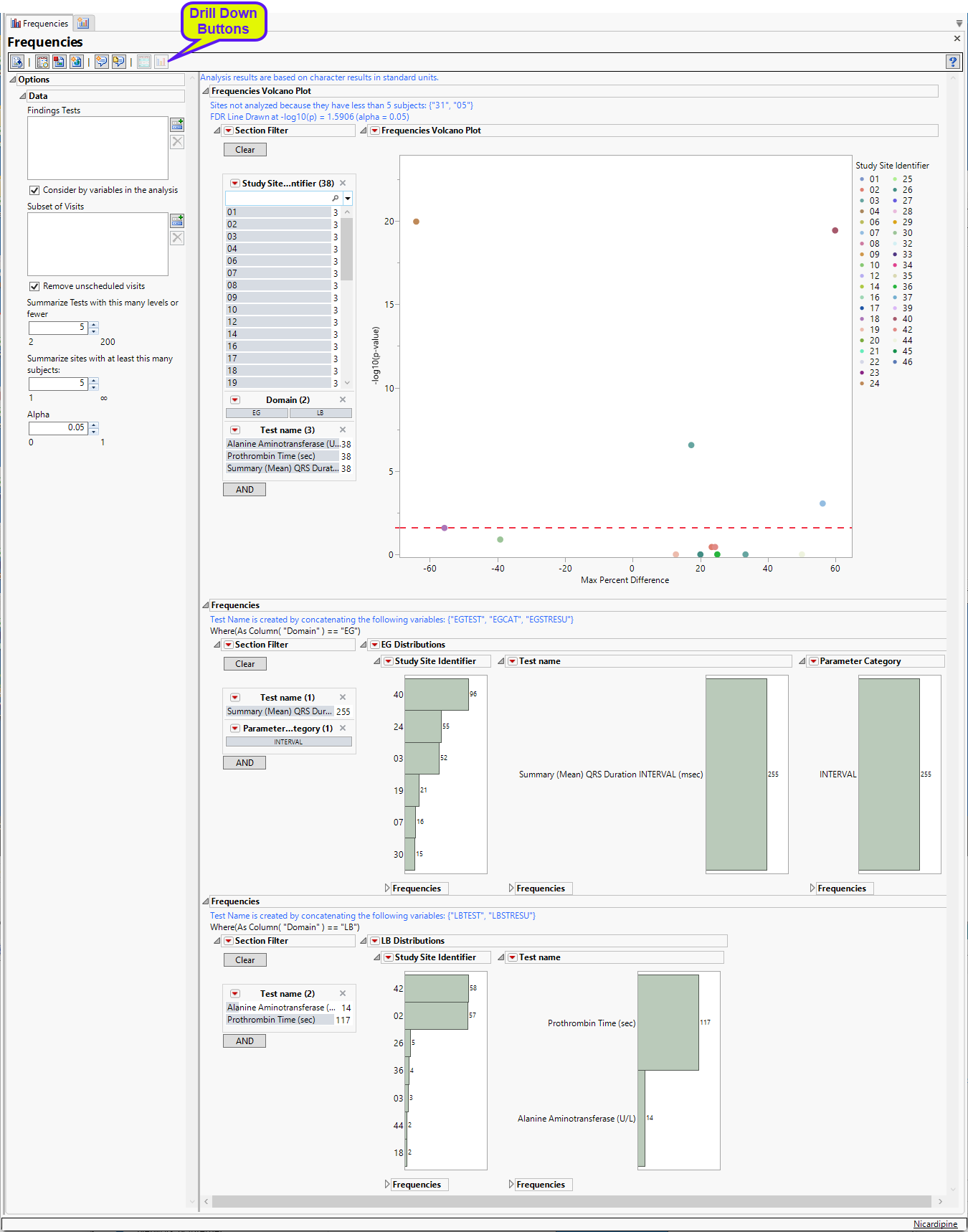Open the second tab with chart icon
The height and width of the screenshot is (1232, 968).
[x=83, y=24]
